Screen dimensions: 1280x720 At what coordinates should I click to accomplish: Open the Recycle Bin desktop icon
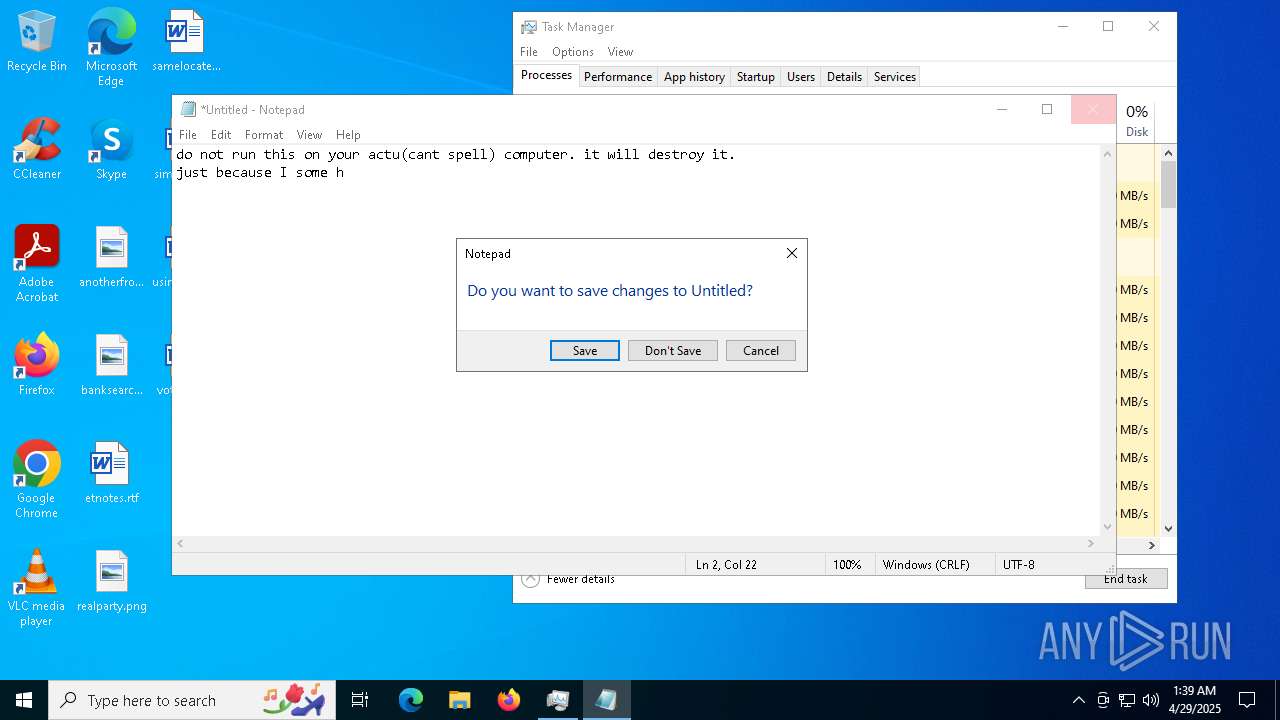[x=37, y=42]
